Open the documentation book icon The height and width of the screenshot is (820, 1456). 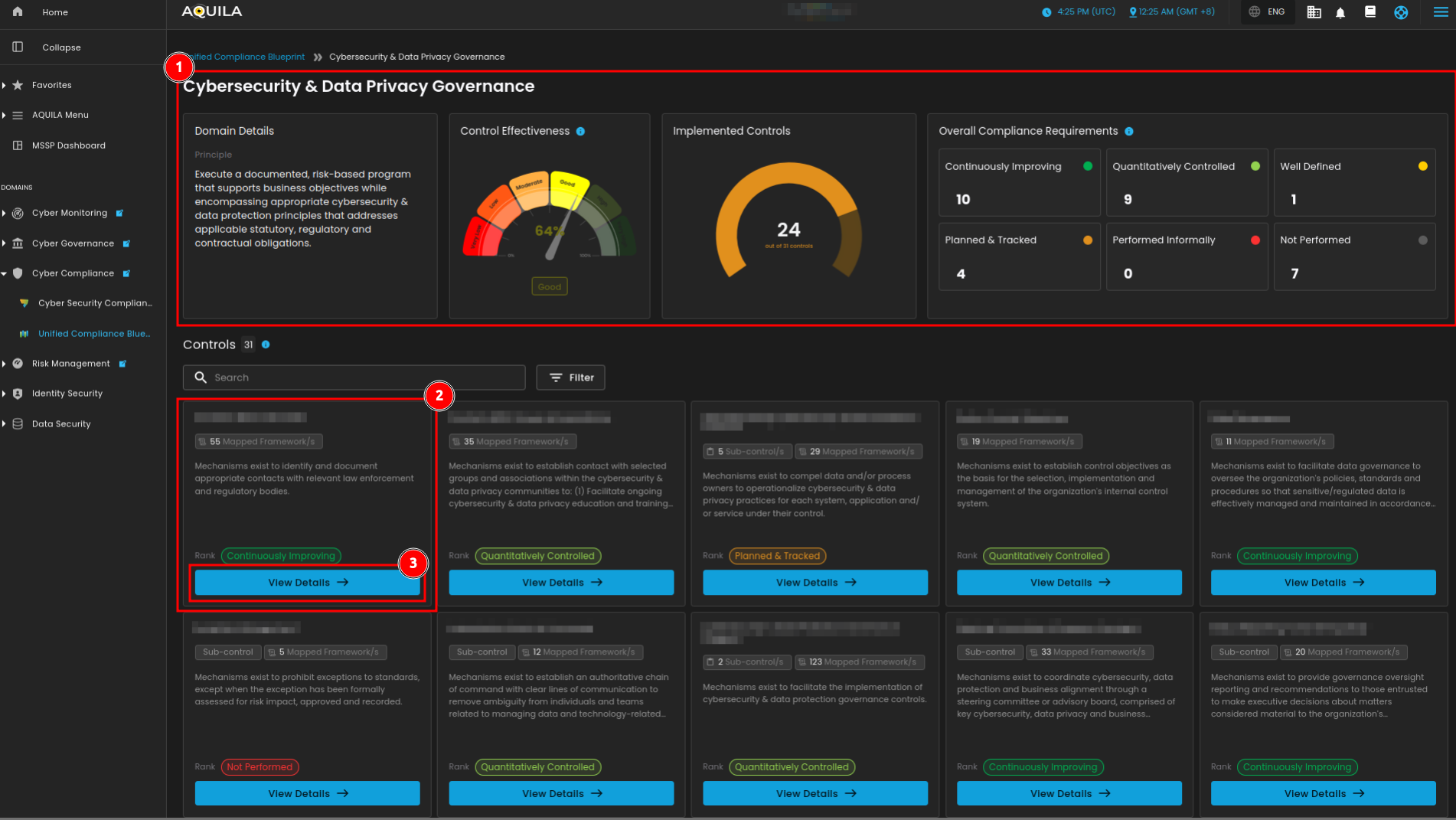(x=1370, y=12)
